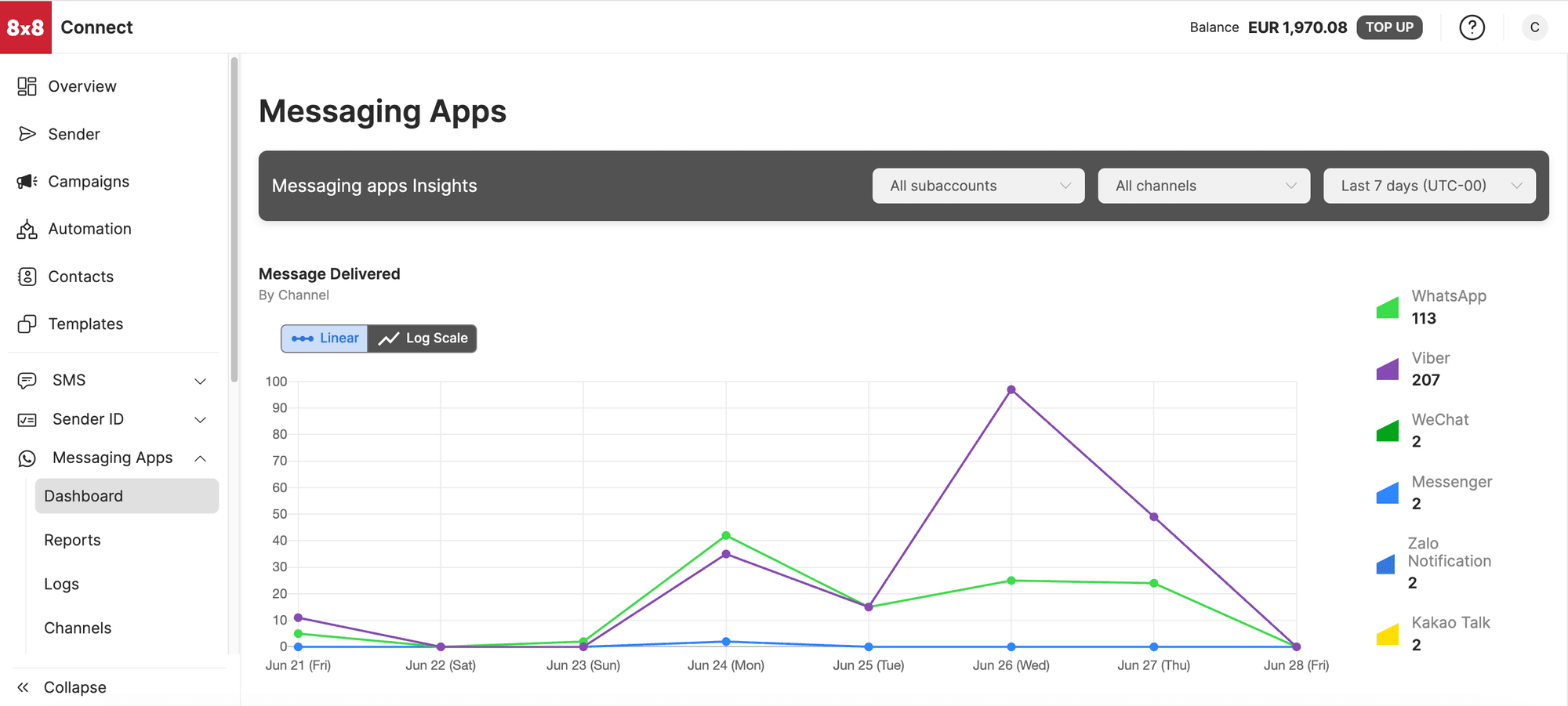Go to Contacts page
The height and width of the screenshot is (706, 1568).
click(81, 277)
